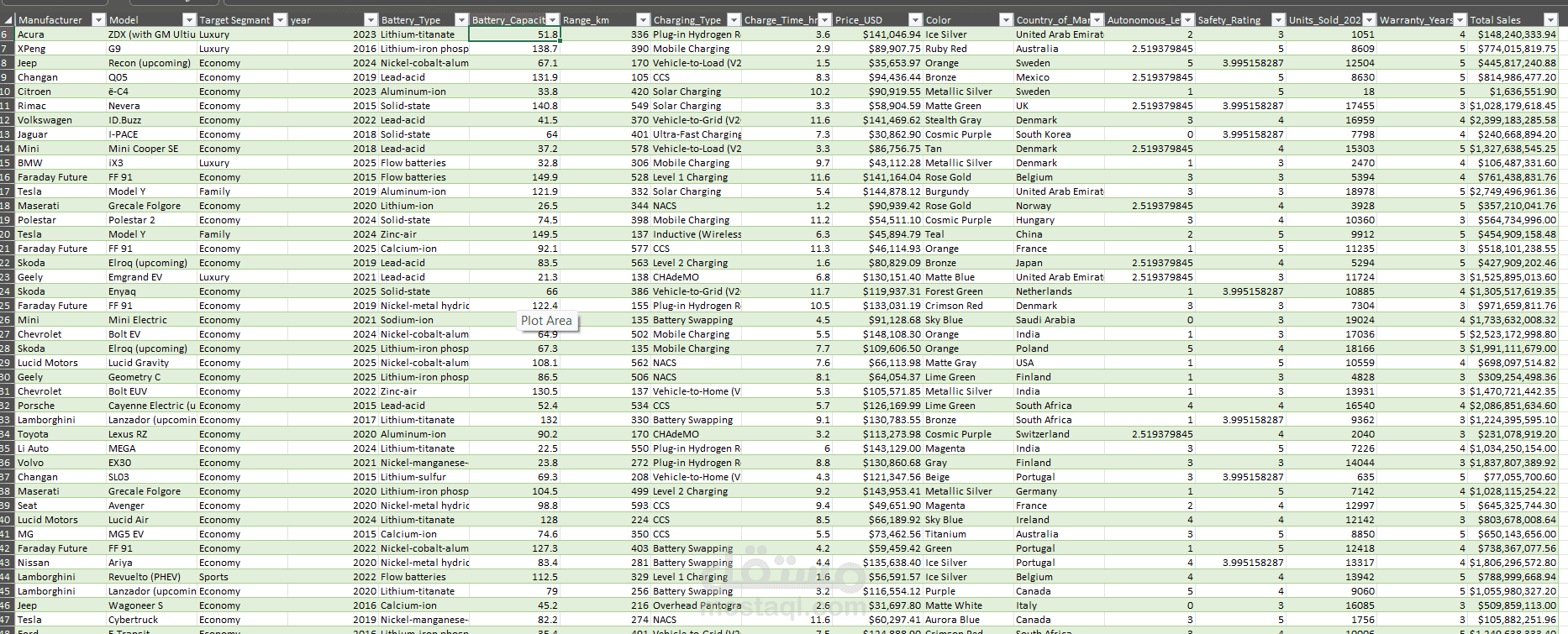Open the Manufacturer column filter dropdown
Viewport: 1568px width, 634px height.
click(98, 19)
